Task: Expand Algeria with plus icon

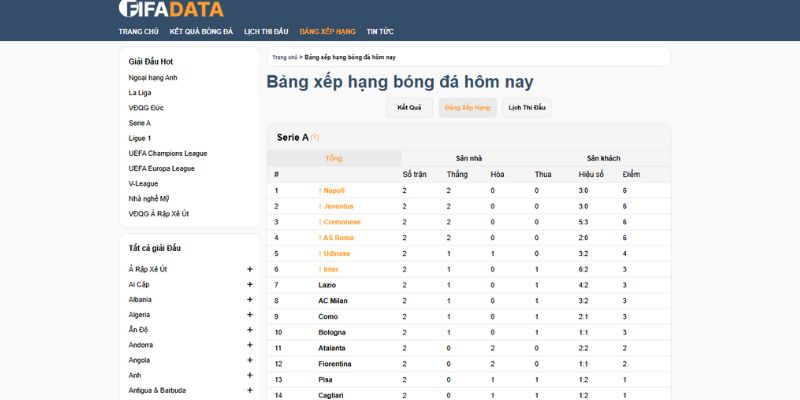Action: click(x=250, y=315)
